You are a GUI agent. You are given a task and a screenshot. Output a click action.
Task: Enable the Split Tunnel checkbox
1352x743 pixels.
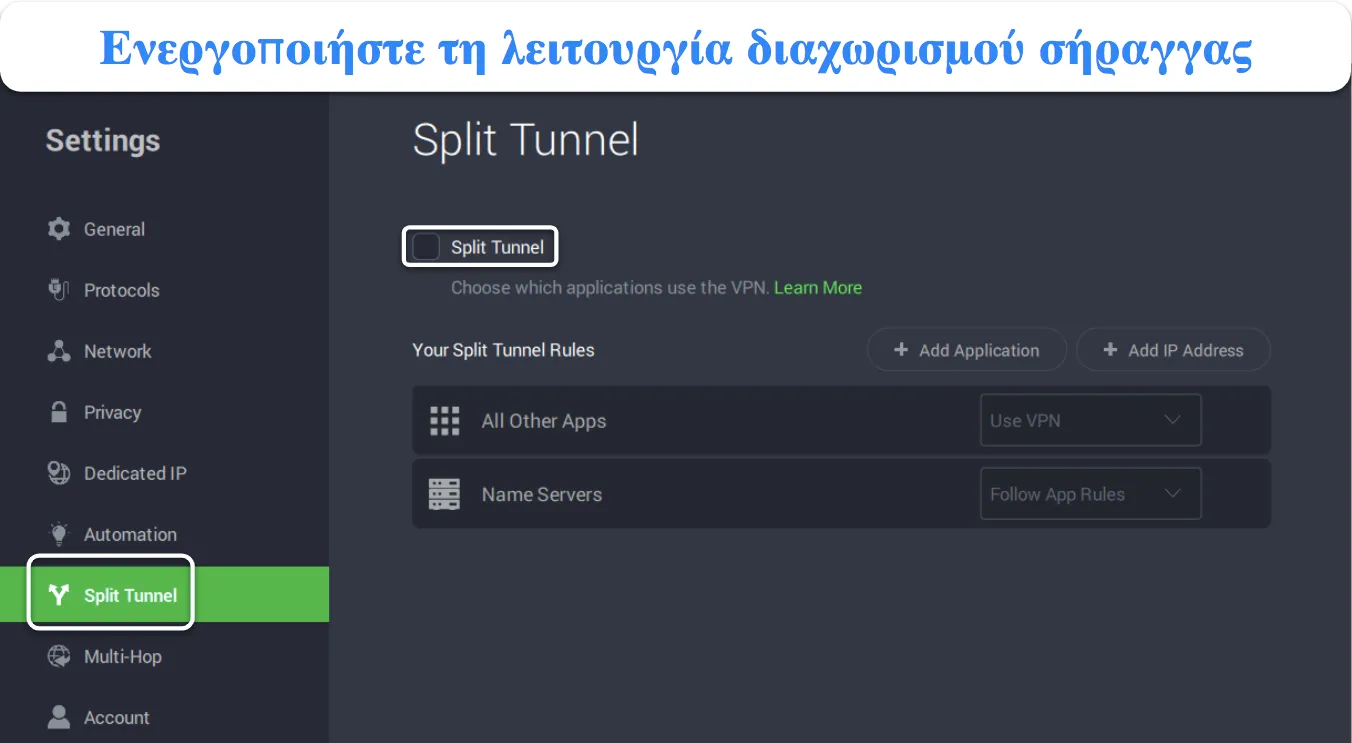pyautogui.click(x=426, y=247)
